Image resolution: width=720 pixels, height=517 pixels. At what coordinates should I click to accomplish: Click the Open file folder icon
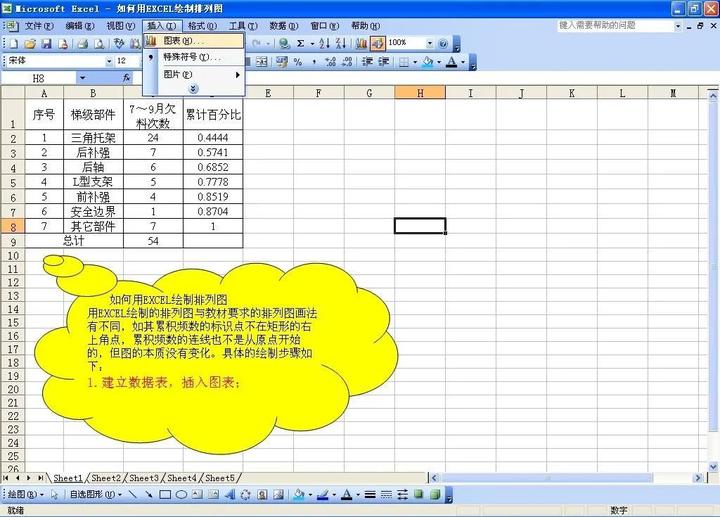tap(30, 44)
